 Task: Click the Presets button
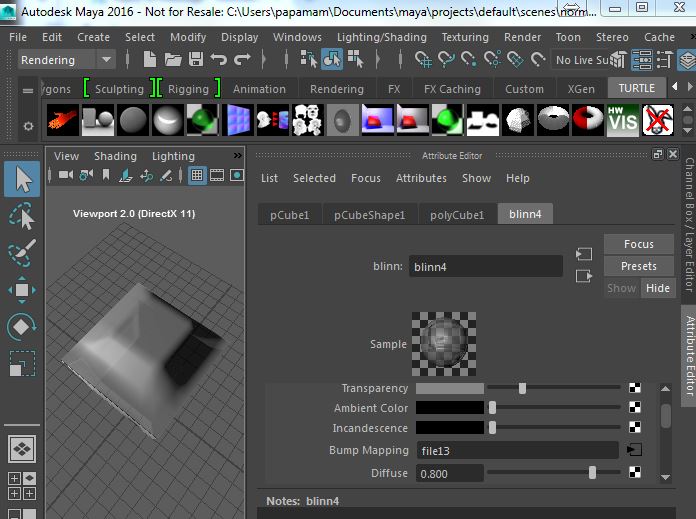point(639,266)
